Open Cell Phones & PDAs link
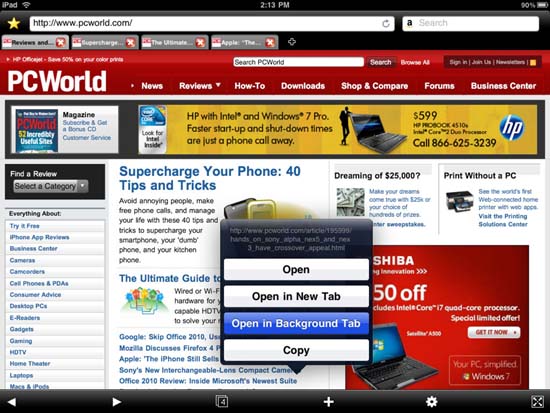 coord(39,283)
